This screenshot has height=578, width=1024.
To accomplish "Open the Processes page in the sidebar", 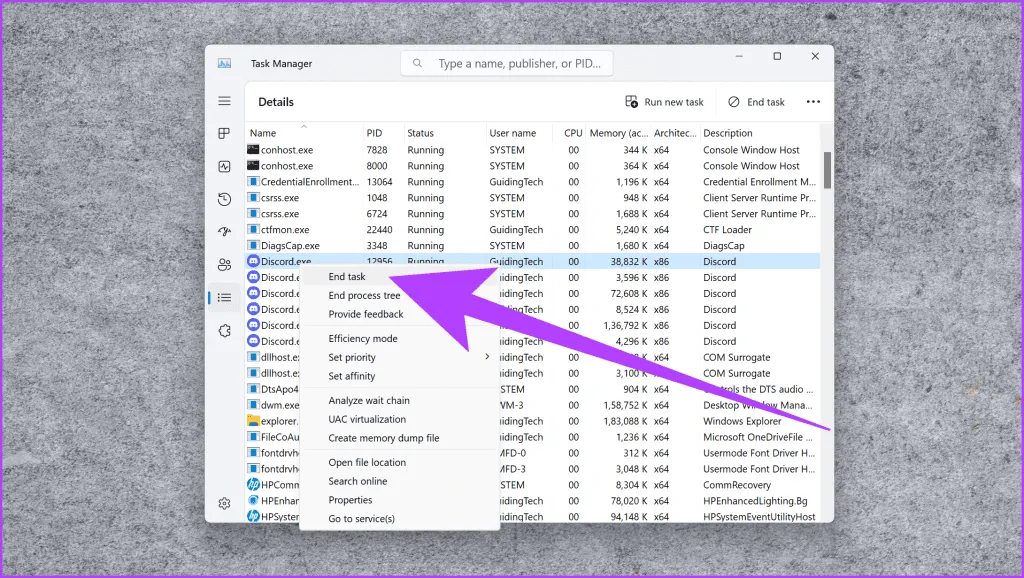I will tap(224, 134).
